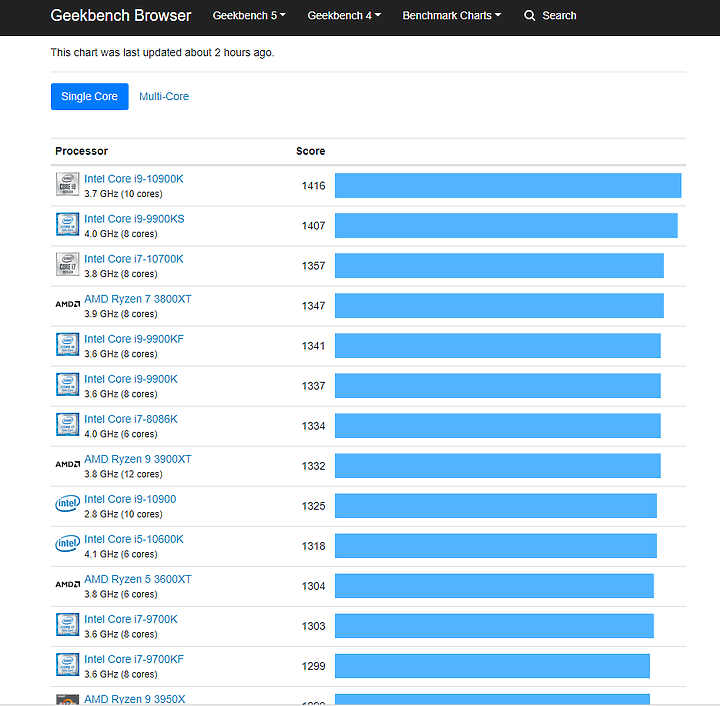
Task: Click the score value 1304
Action: (x=313, y=586)
